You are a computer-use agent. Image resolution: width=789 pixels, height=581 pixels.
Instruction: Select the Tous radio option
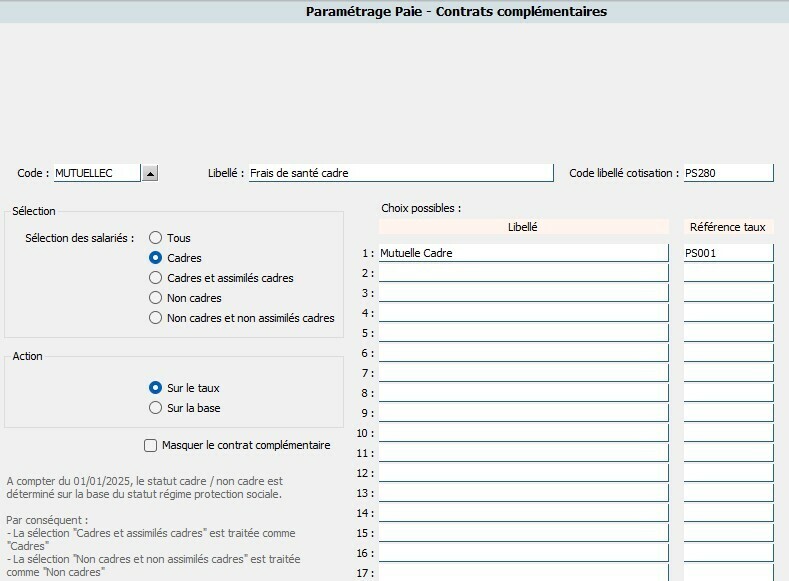coord(155,237)
